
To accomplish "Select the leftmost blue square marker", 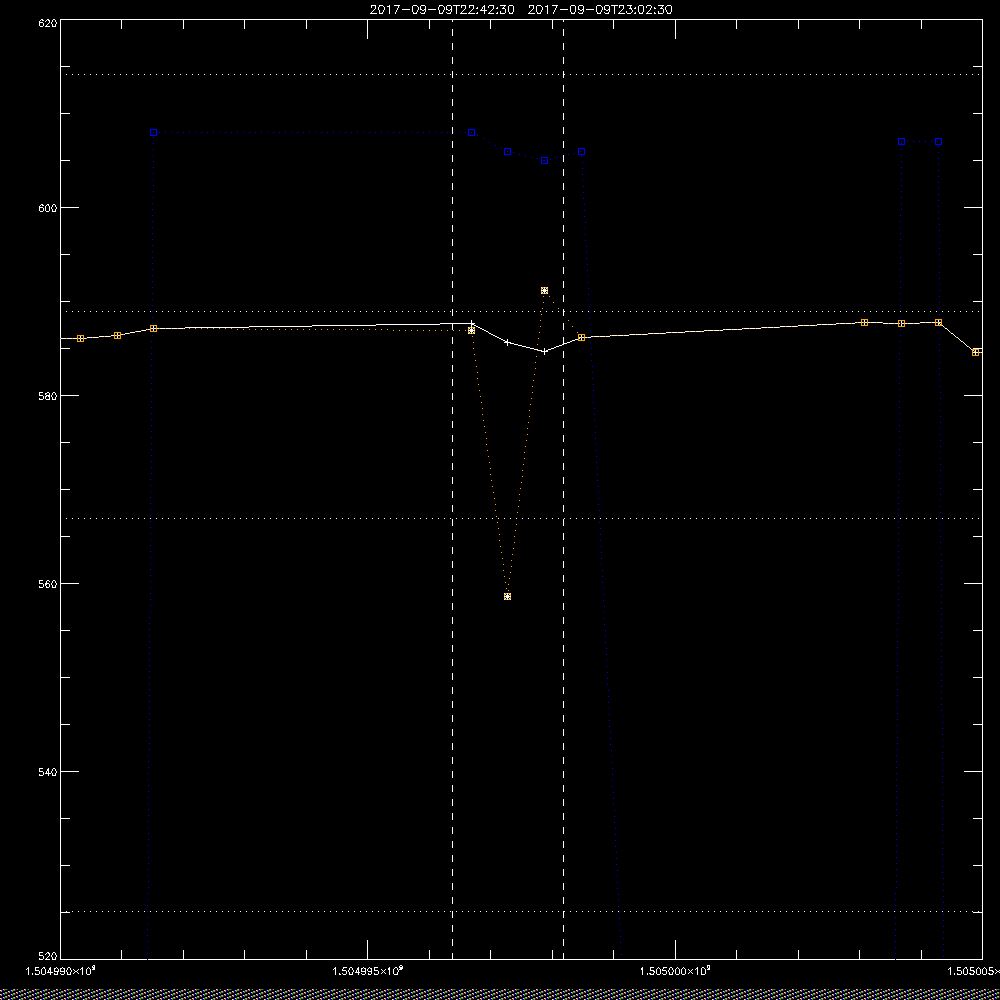I will (x=154, y=133).
